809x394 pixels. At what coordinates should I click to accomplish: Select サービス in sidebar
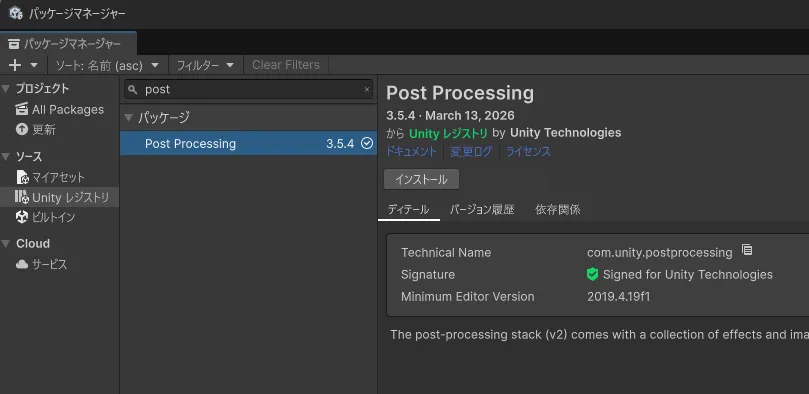click(50, 264)
